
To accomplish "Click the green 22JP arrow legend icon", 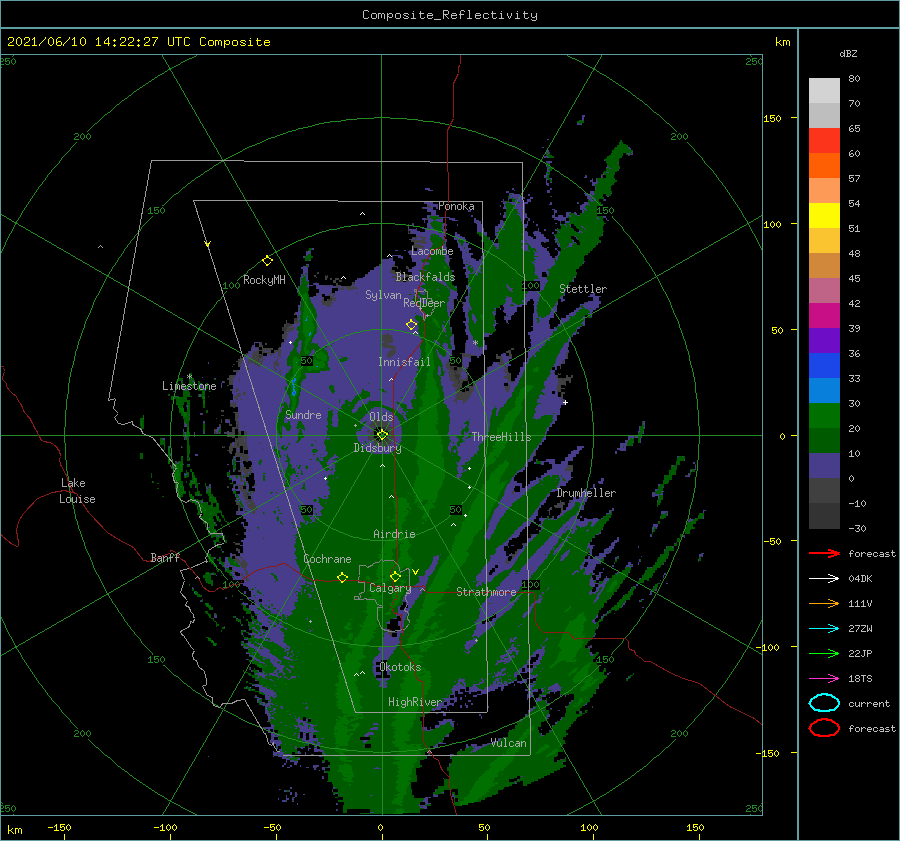I will click(x=824, y=653).
